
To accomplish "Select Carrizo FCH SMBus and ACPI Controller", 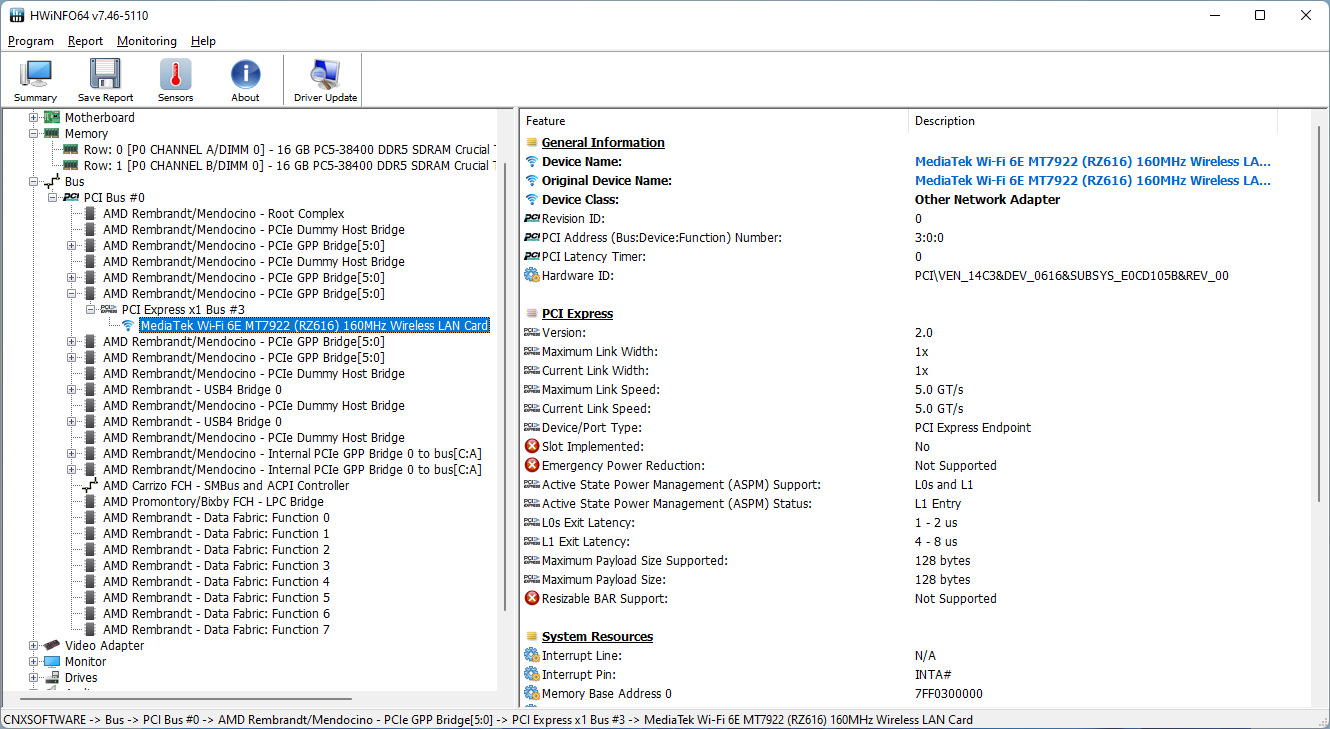I will pos(226,486).
